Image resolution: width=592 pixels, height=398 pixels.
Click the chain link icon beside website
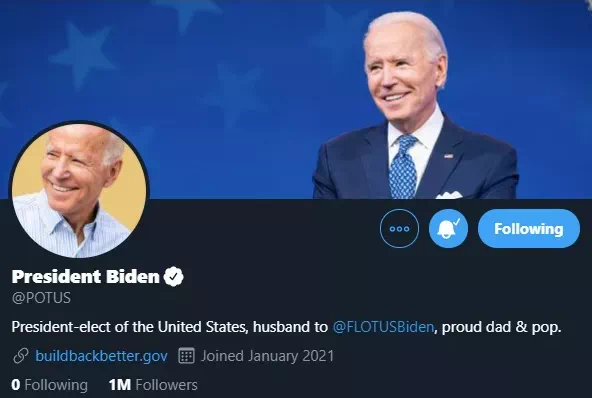tap(21, 356)
